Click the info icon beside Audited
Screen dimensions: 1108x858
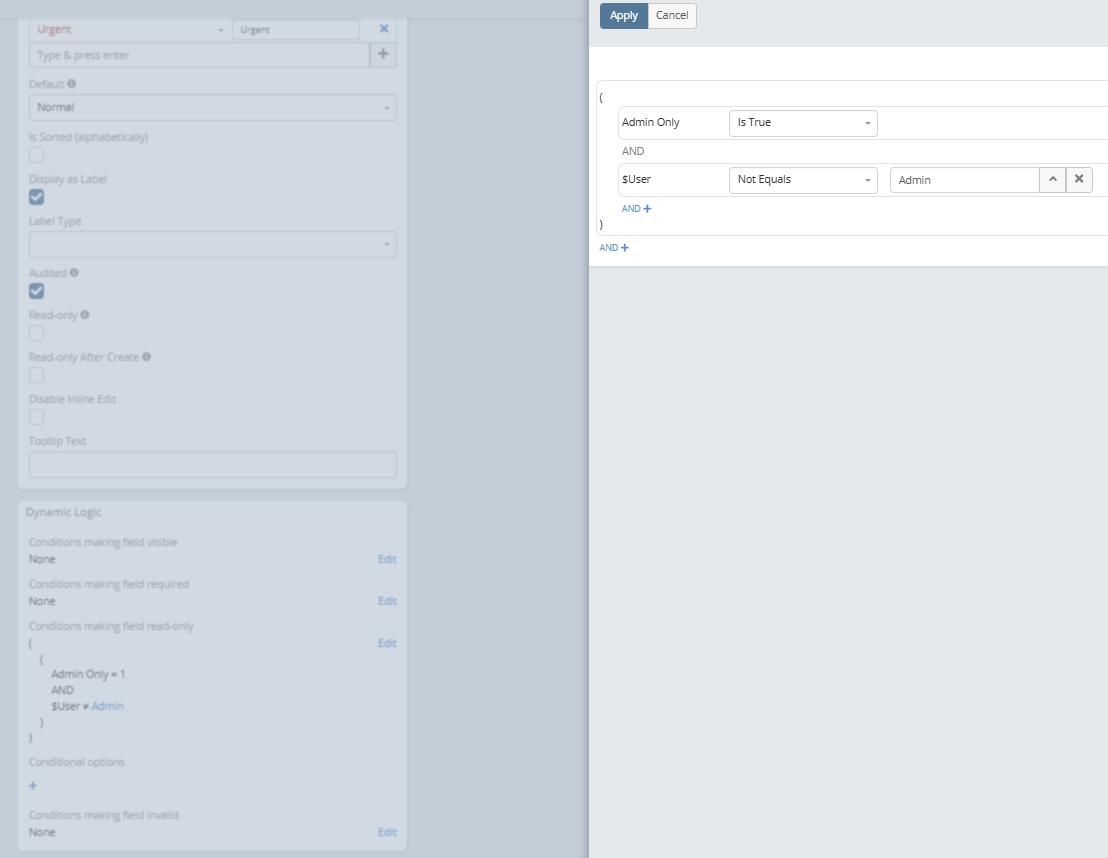(74, 272)
